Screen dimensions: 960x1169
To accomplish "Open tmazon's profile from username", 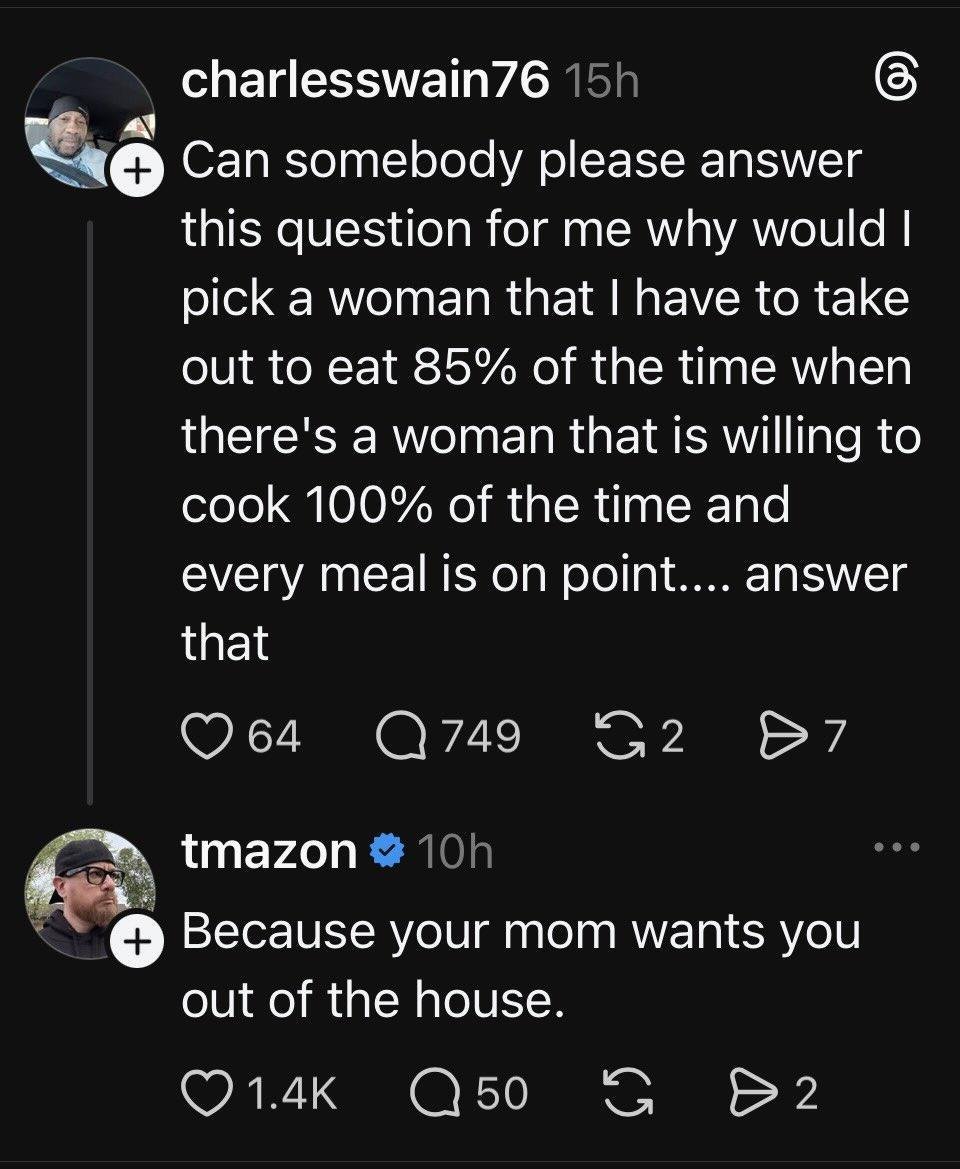I will point(269,852).
